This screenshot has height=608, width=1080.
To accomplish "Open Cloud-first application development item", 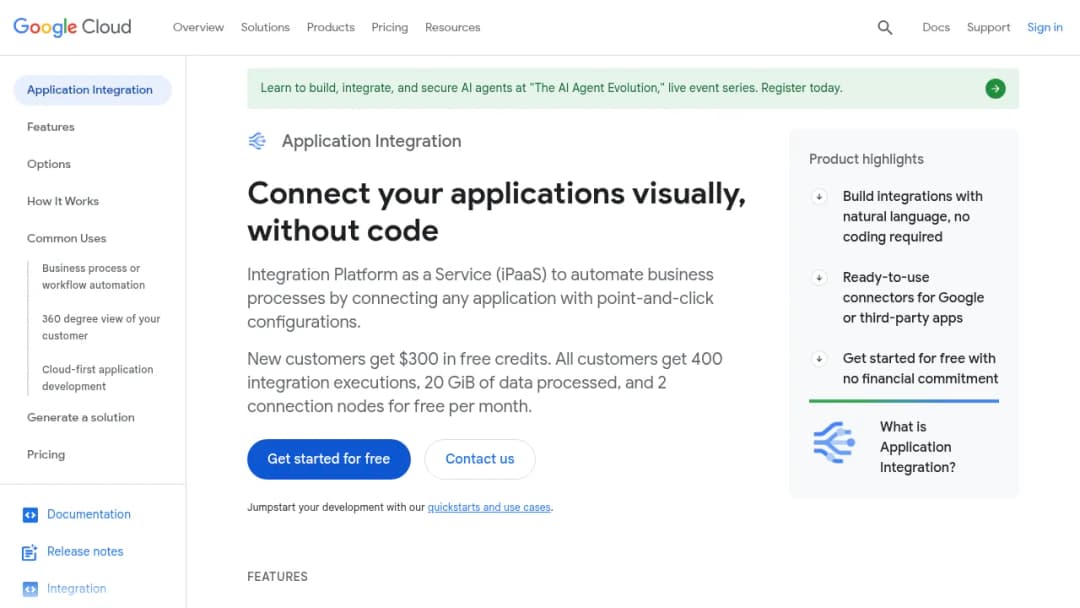I will pyautogui.click(x=98, y=378).
